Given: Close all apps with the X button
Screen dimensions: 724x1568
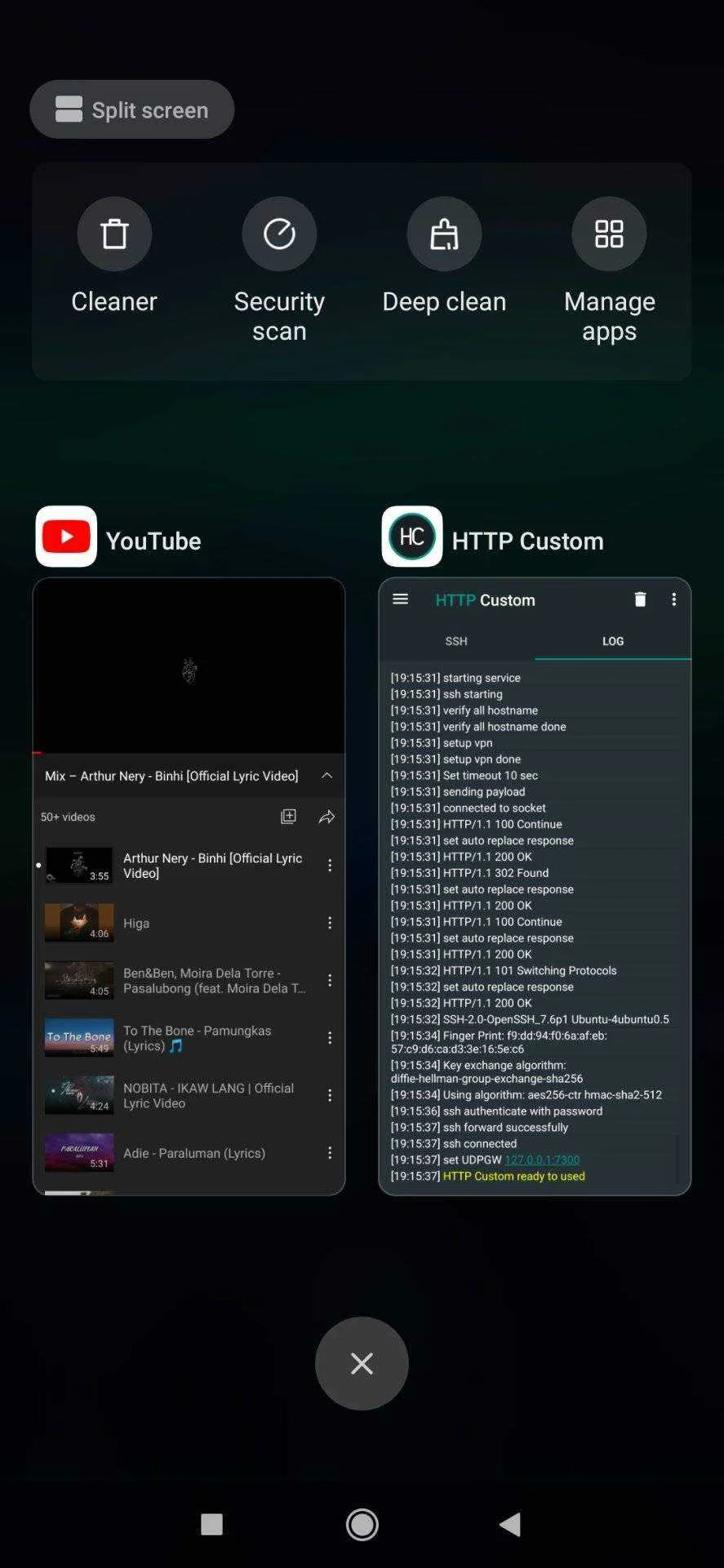Looking at the screenshot, I should click(x=362, y=1363).
